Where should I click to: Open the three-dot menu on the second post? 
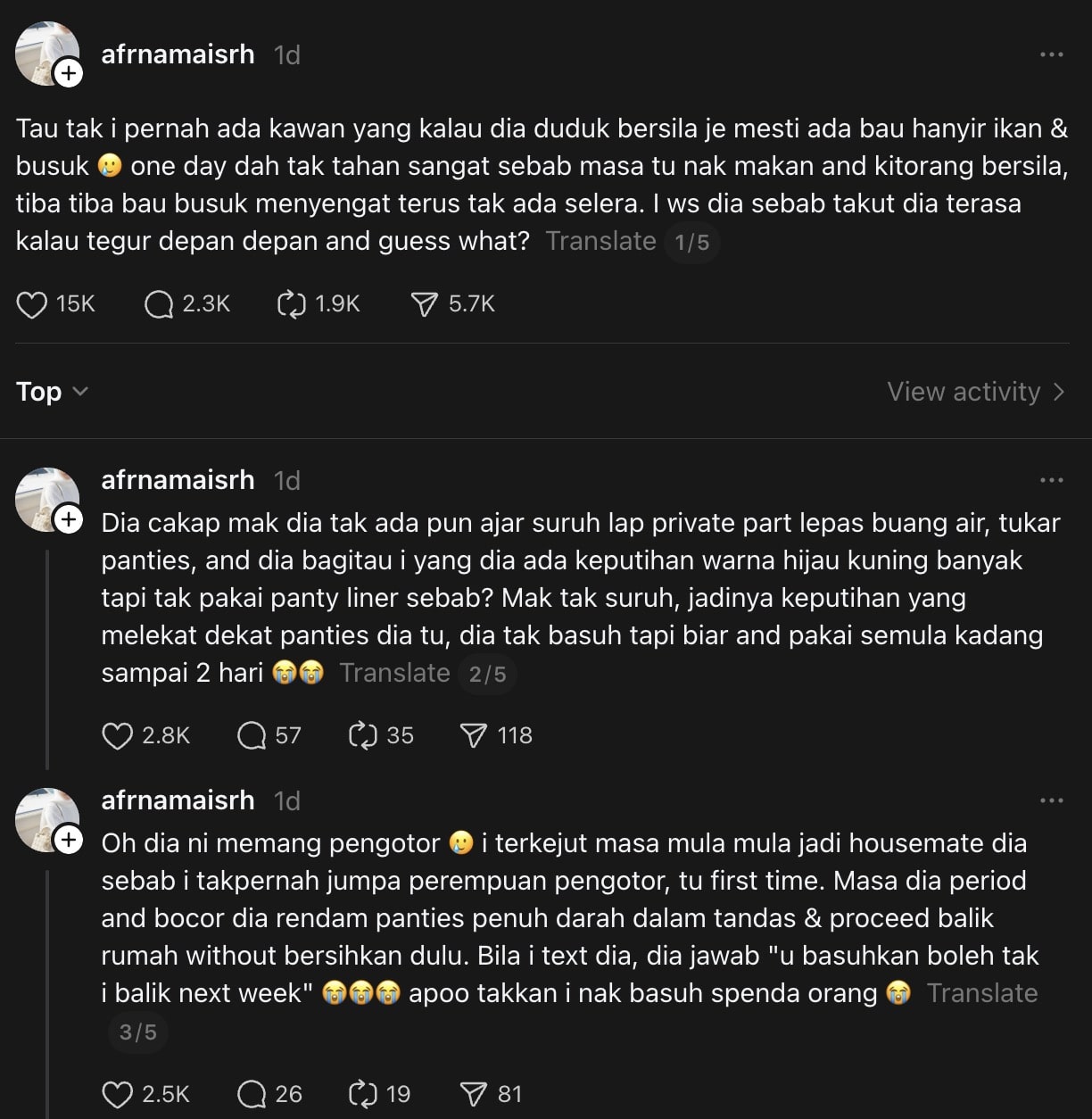click(1051, 481)
